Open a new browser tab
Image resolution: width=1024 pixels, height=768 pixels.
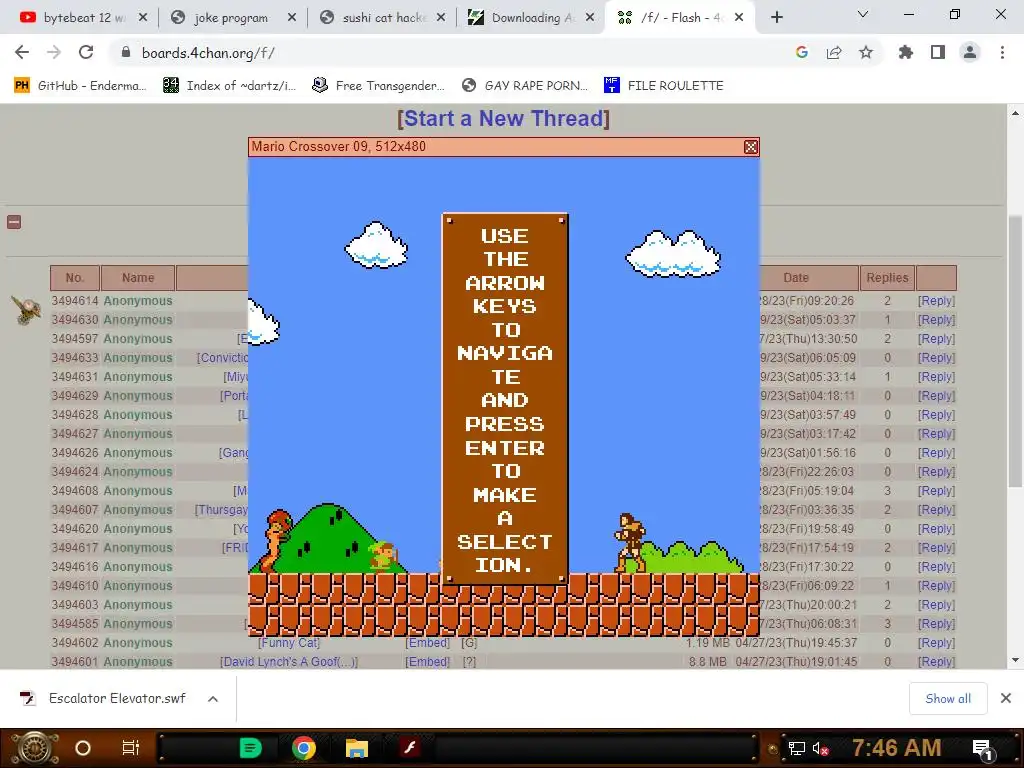coord(776,18)
